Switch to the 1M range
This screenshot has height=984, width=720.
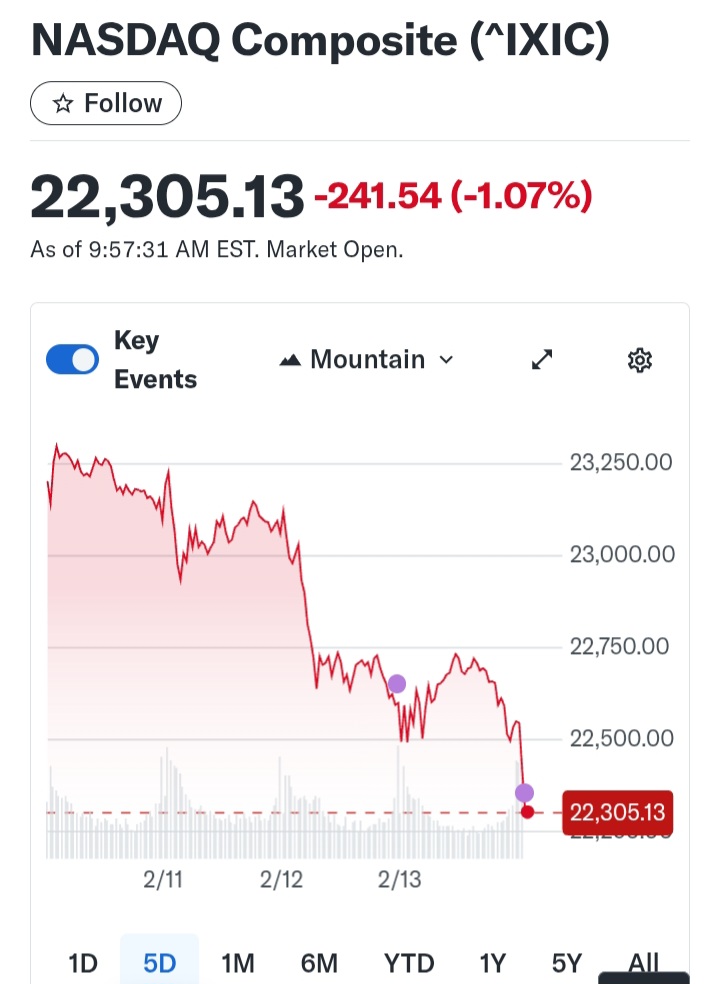[x=237, y=964]
